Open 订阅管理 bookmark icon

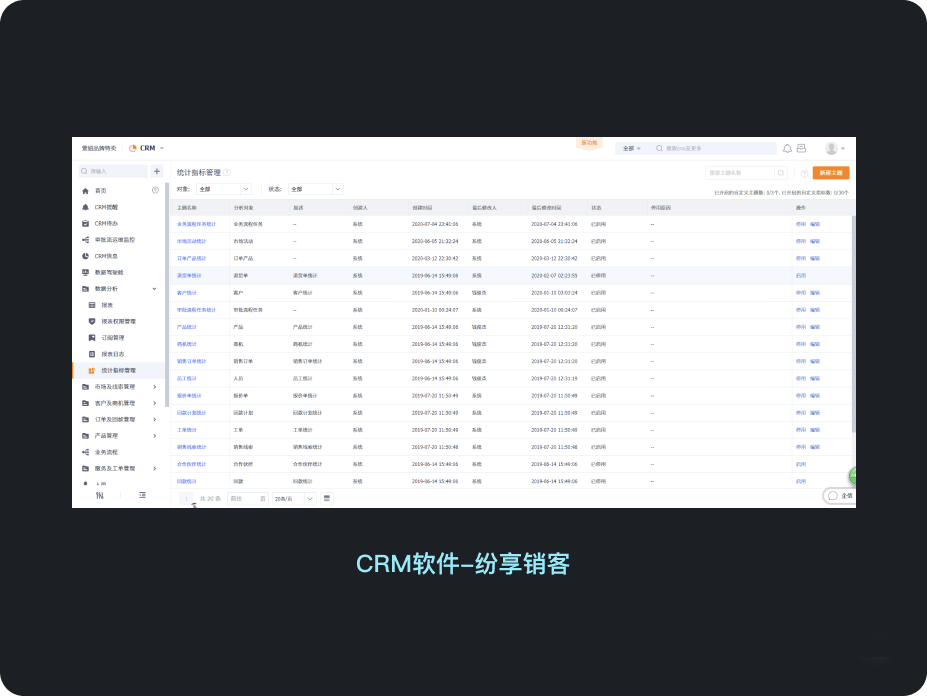pyautogui.click(x=92, y=338)
